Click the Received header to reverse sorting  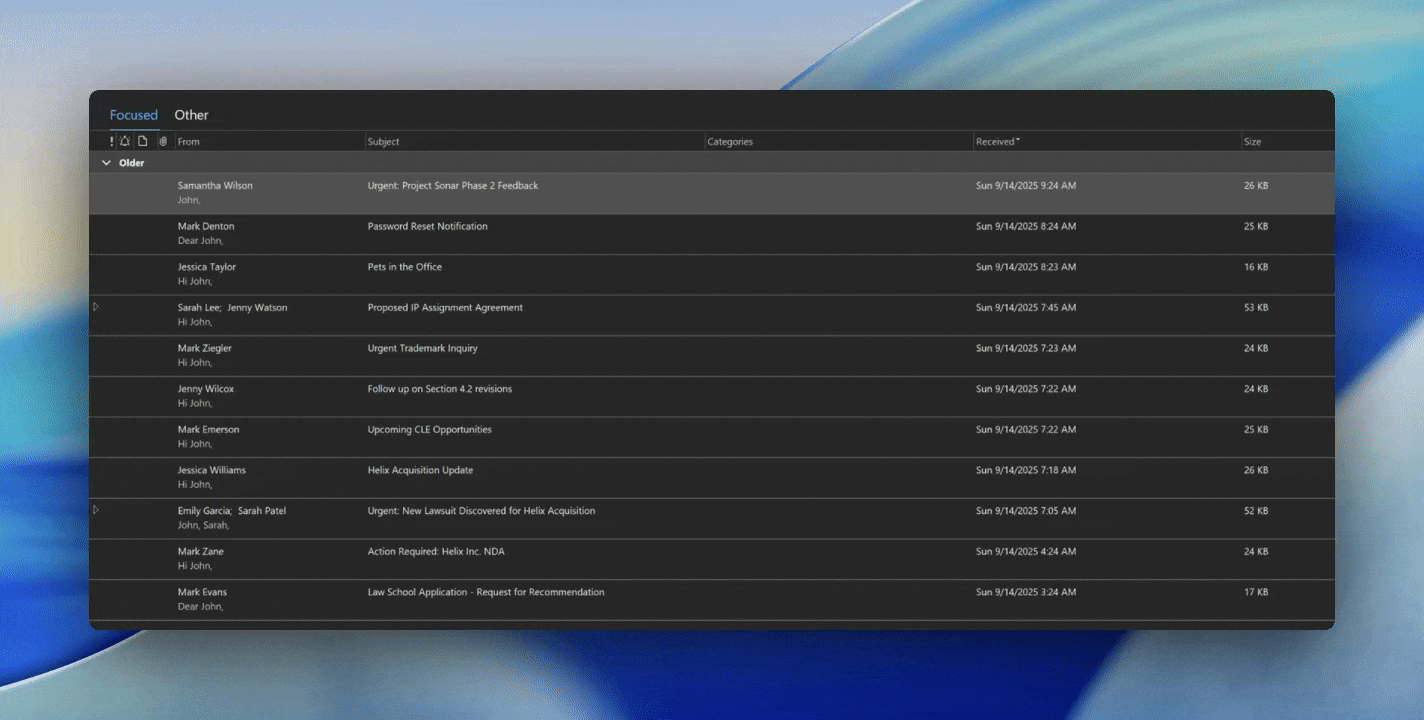tap(997, 141)
